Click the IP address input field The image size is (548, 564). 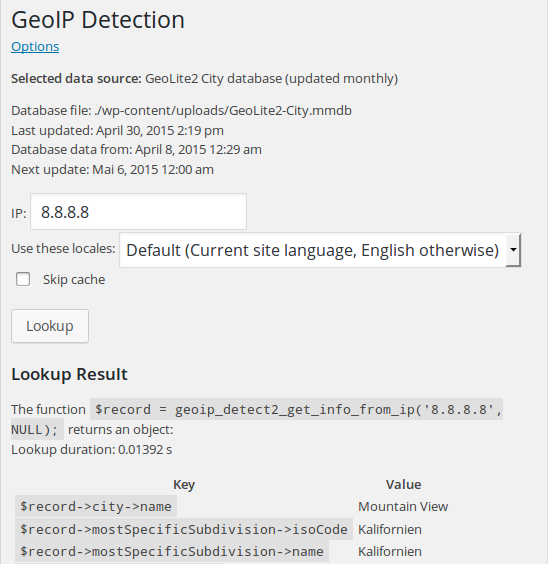pyautogui.click(x=138, y=212)
